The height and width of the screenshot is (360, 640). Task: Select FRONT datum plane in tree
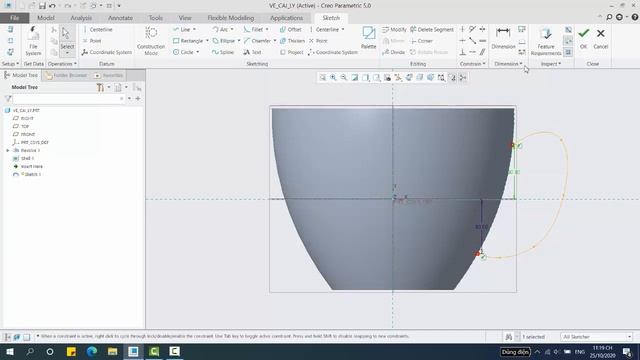(24, 134)
